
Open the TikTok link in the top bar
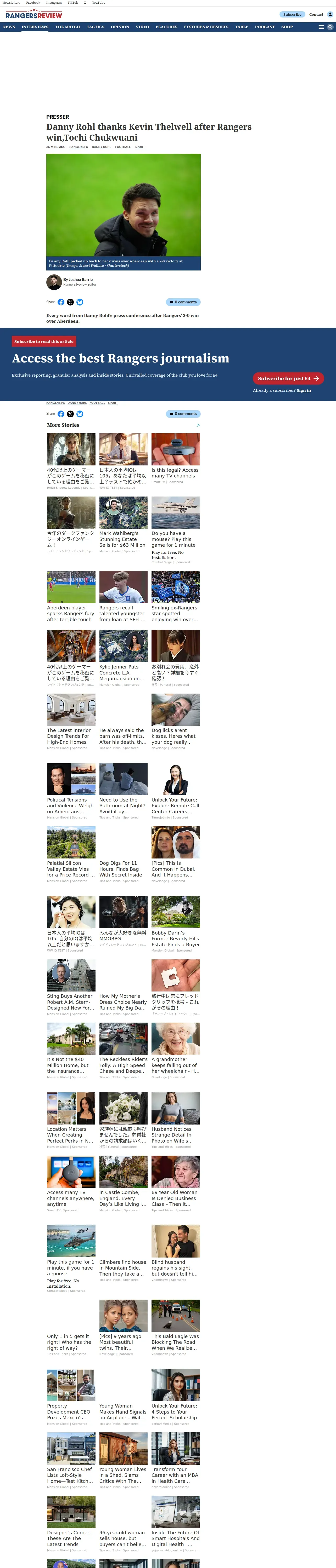pos(72,2)
